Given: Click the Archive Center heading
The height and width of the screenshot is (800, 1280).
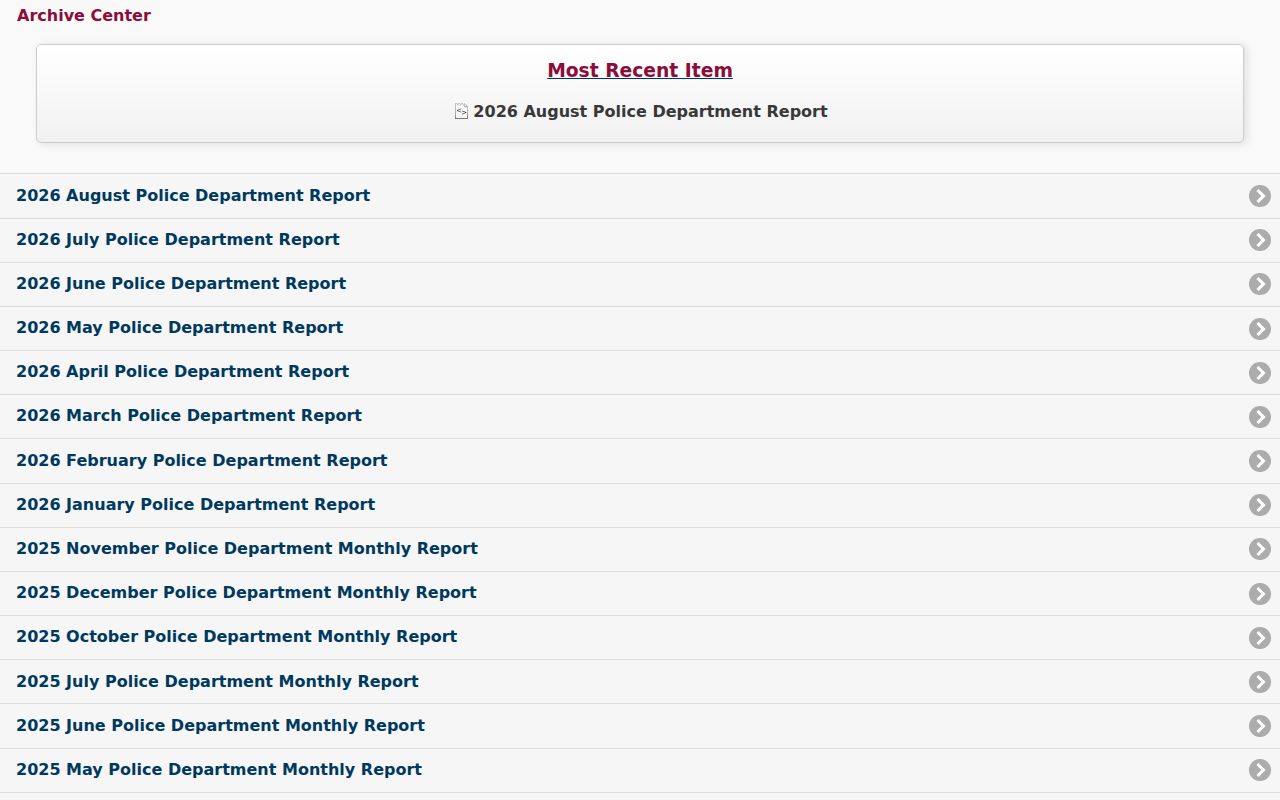Looking at the screenshot, I should (x=84, y=15).
